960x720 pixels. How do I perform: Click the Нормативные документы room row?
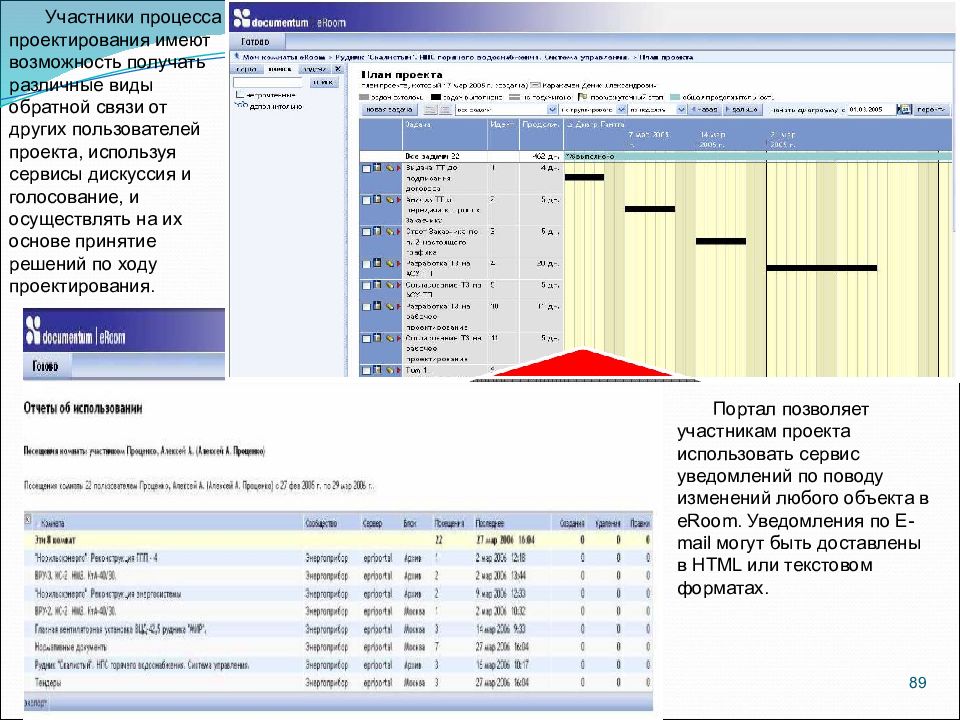point(338,647)
